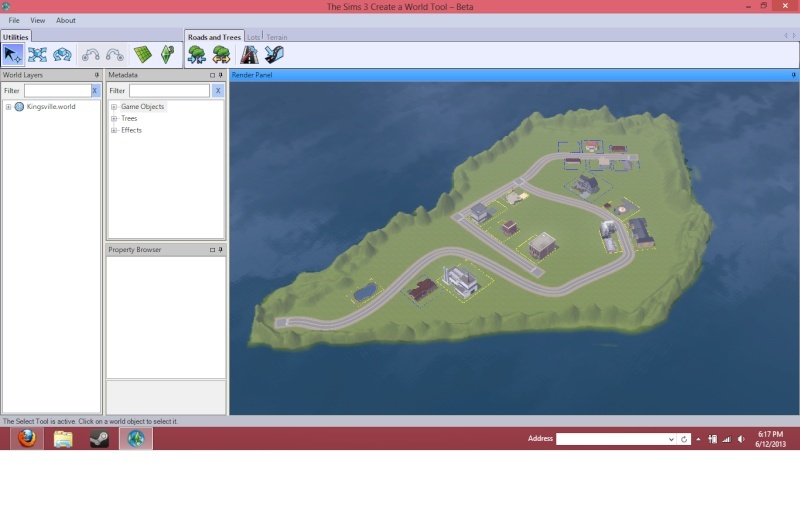800x527 pixels.
Task: Pin the Metadata panel
Action: [x=220, y=75]
